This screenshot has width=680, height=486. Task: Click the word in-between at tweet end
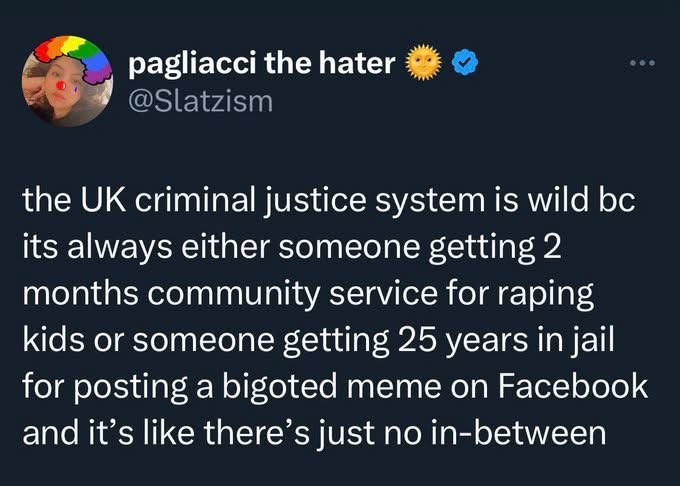tap(518, 432)
